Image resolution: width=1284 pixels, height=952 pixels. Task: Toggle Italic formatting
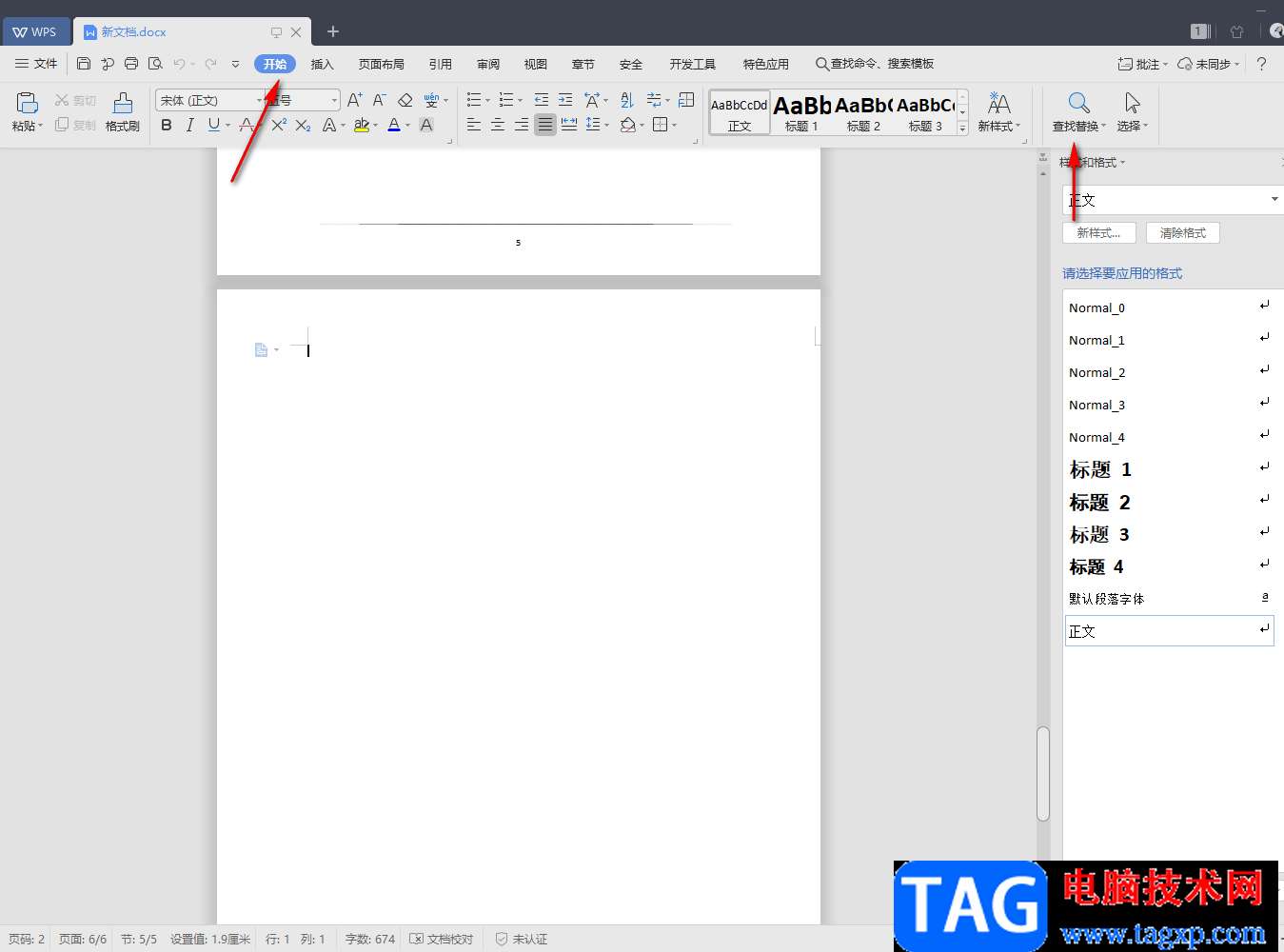coord(190,125)
